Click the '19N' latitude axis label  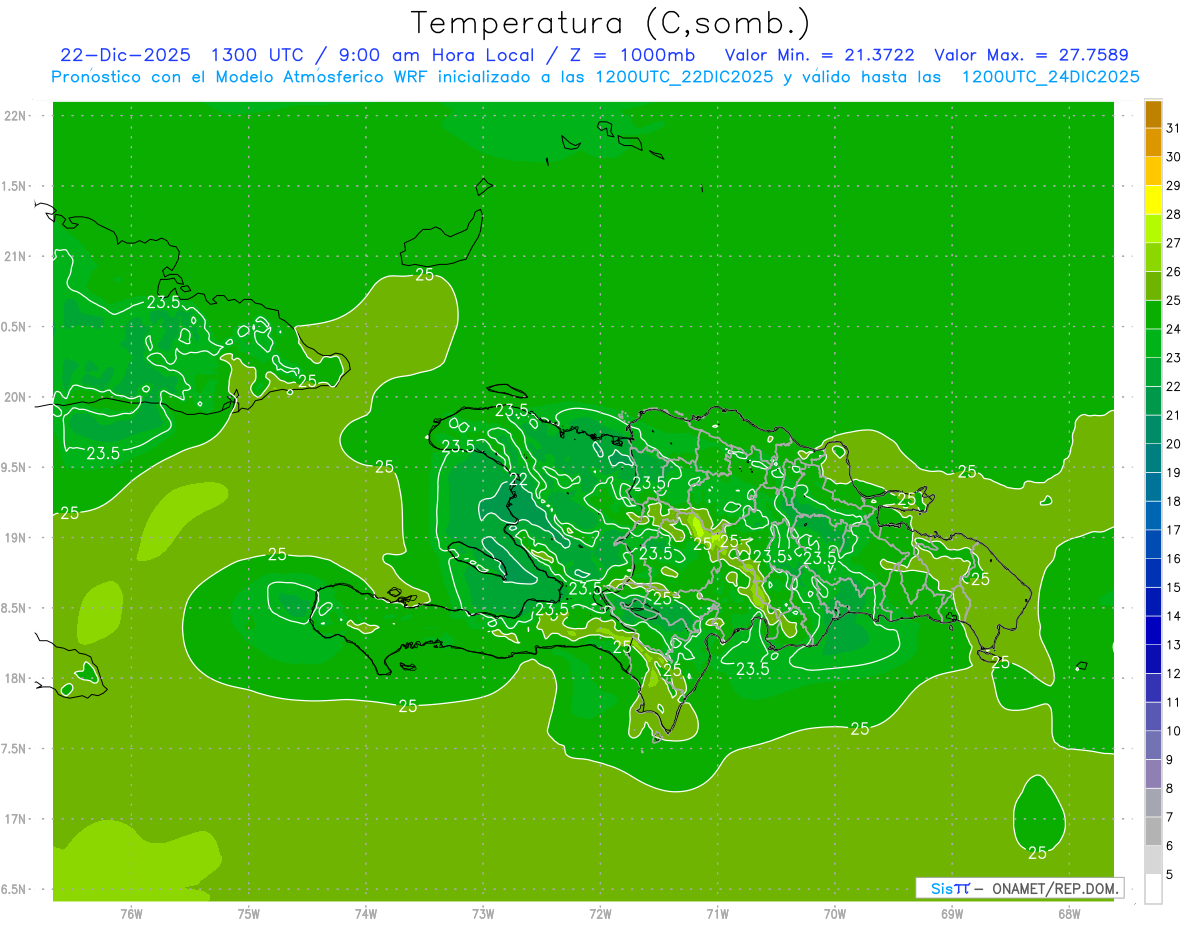pos(14,537)
